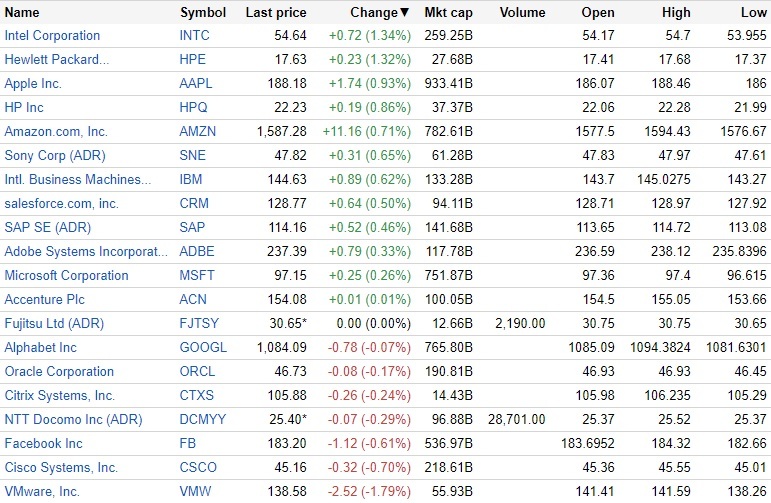
Task: Open NTT Docomo Inc (ADR) link
Action: pyautogui.click(x=73, y=420)
